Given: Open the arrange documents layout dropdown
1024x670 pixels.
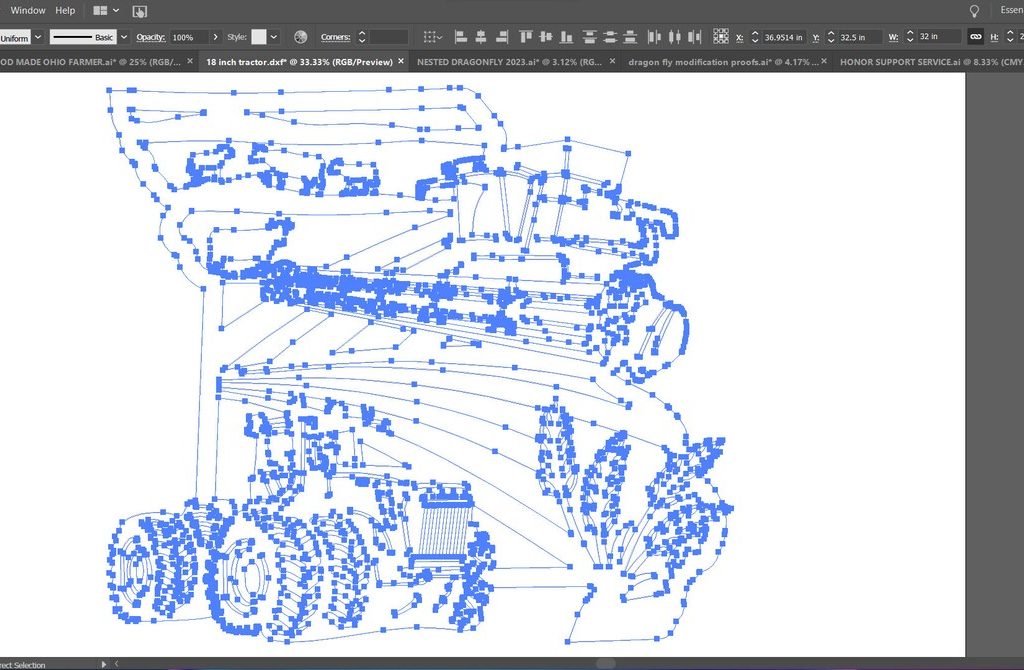Looking at the screenshot, I should pos(105,11).
